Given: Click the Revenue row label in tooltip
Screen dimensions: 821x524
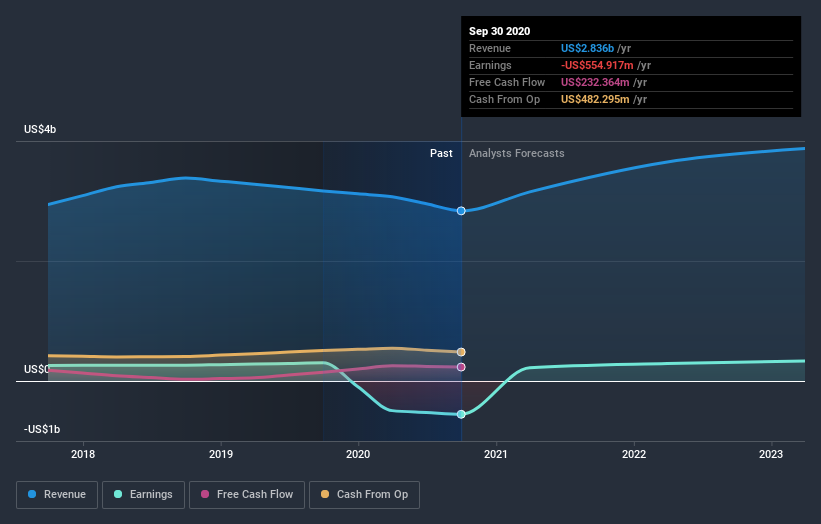Looking at the screenshot, I should (490, 48).
